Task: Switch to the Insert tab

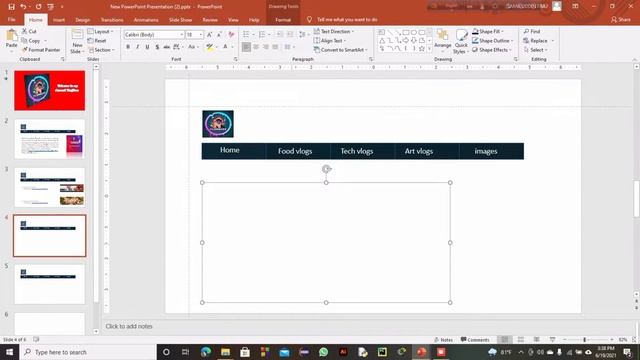Action: tap(59, 20)
